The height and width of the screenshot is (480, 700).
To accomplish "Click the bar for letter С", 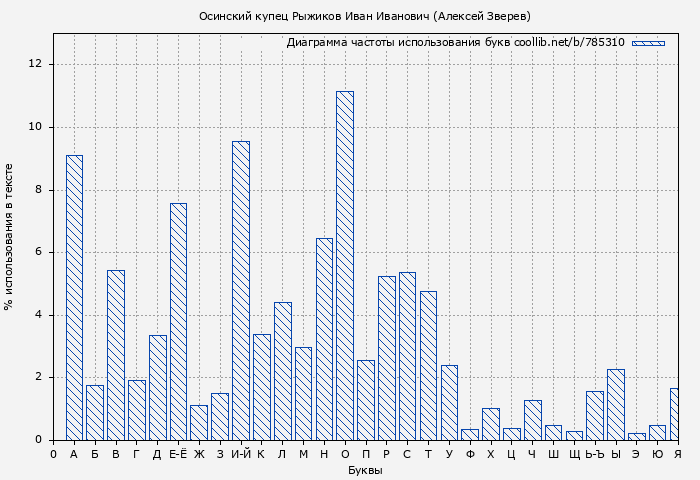I will point(407,356).
